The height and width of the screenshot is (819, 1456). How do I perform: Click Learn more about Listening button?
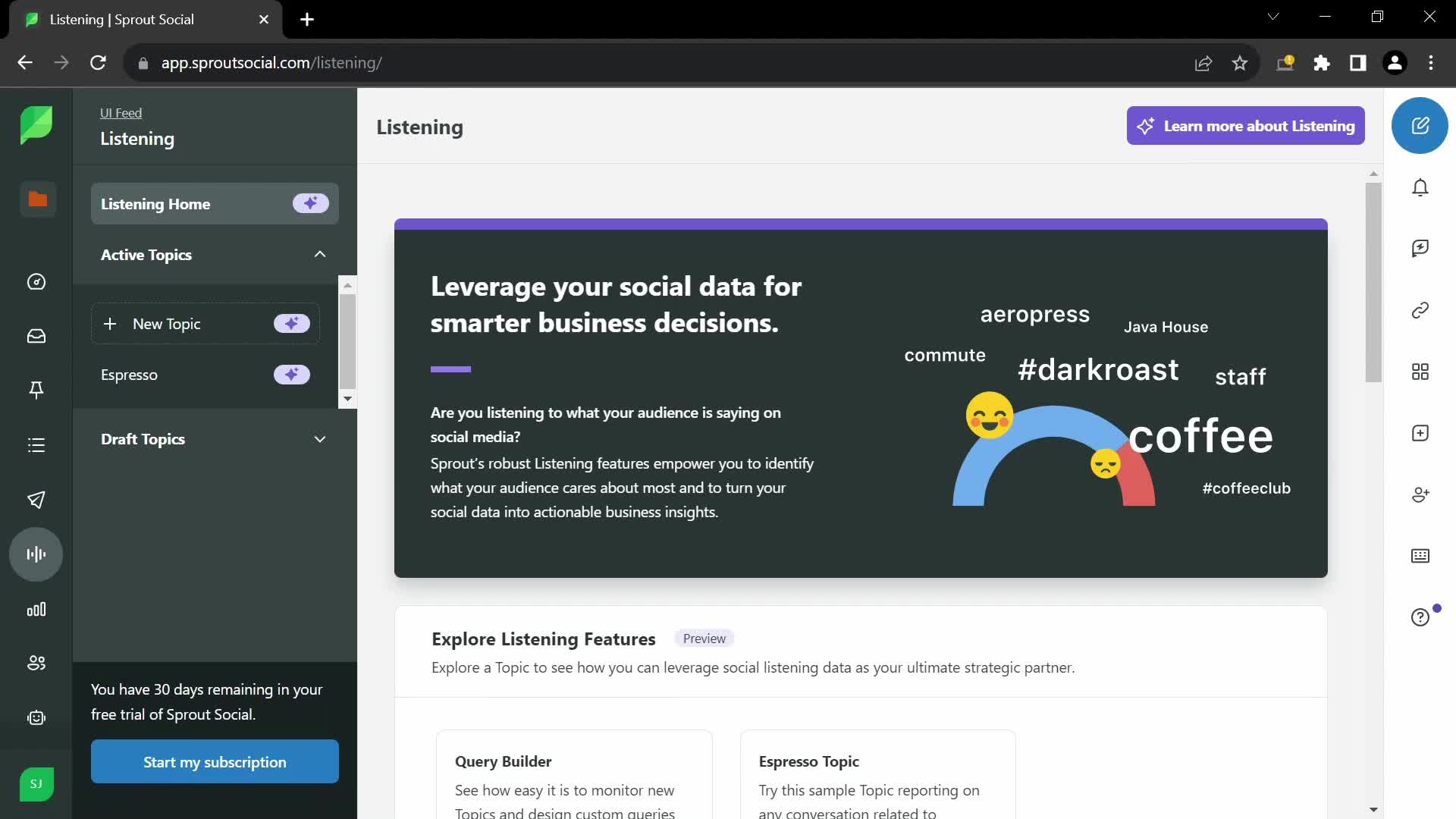1245,126
